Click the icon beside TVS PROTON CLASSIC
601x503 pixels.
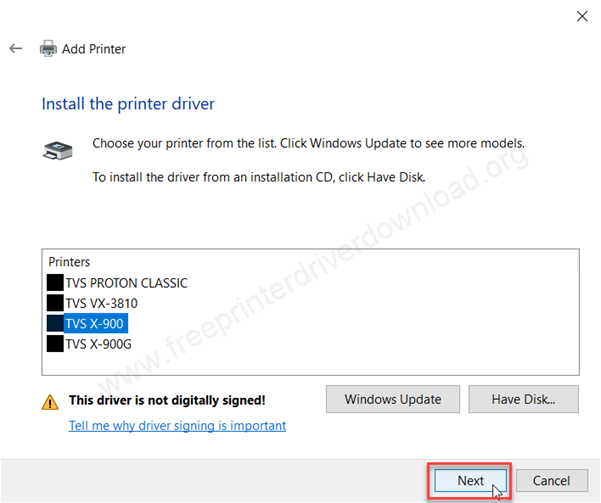pos(55,283)
